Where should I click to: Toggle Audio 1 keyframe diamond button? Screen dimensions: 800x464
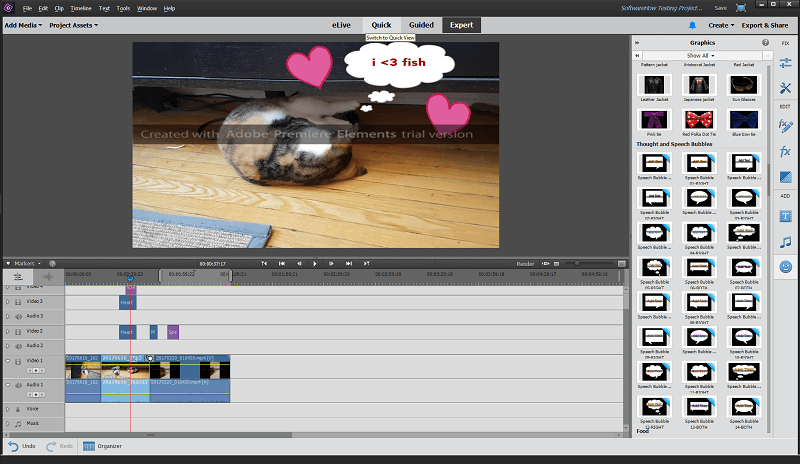coord(36,395)
